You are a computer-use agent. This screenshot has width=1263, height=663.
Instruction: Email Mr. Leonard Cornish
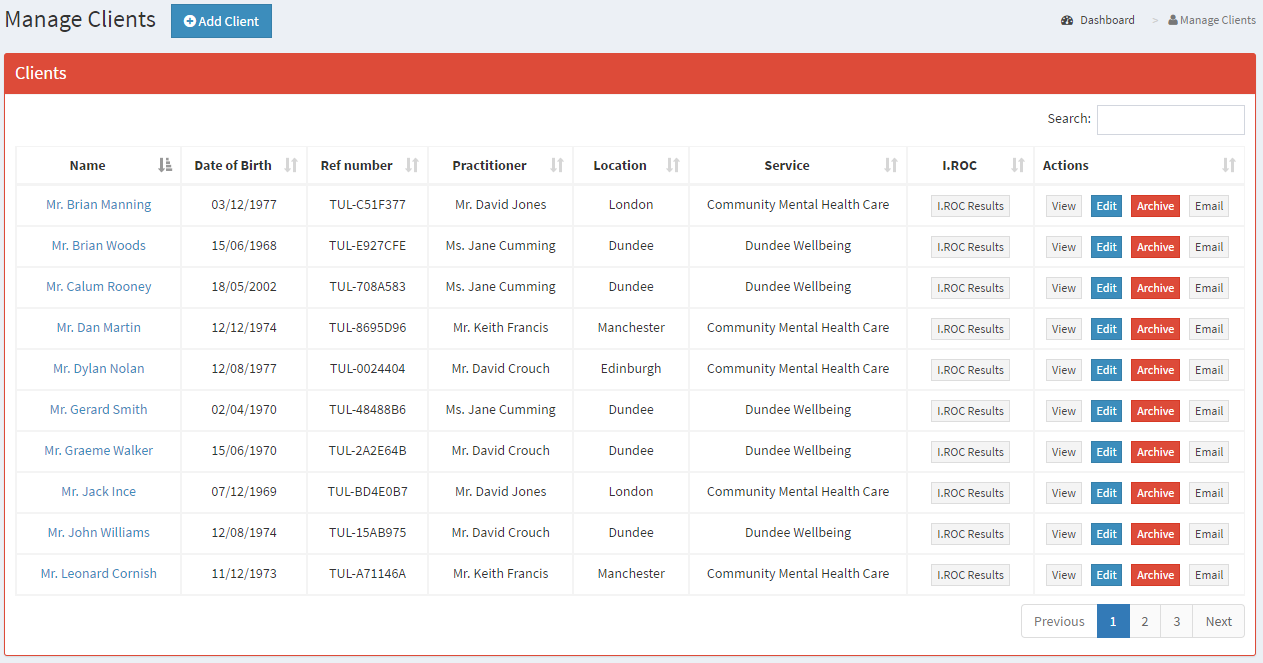[x=1208, y=575]
